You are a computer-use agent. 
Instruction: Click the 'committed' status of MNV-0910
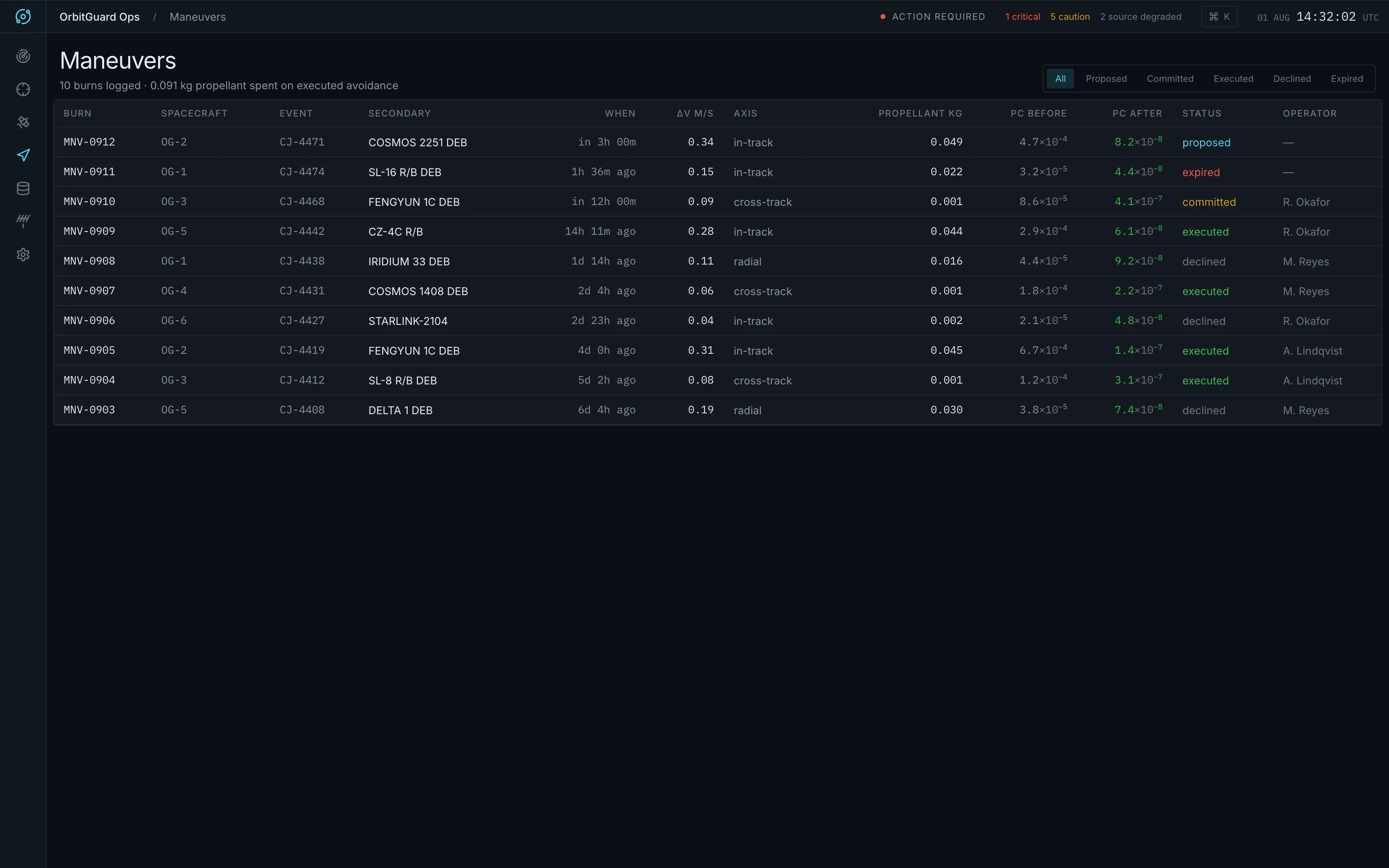1209,202
